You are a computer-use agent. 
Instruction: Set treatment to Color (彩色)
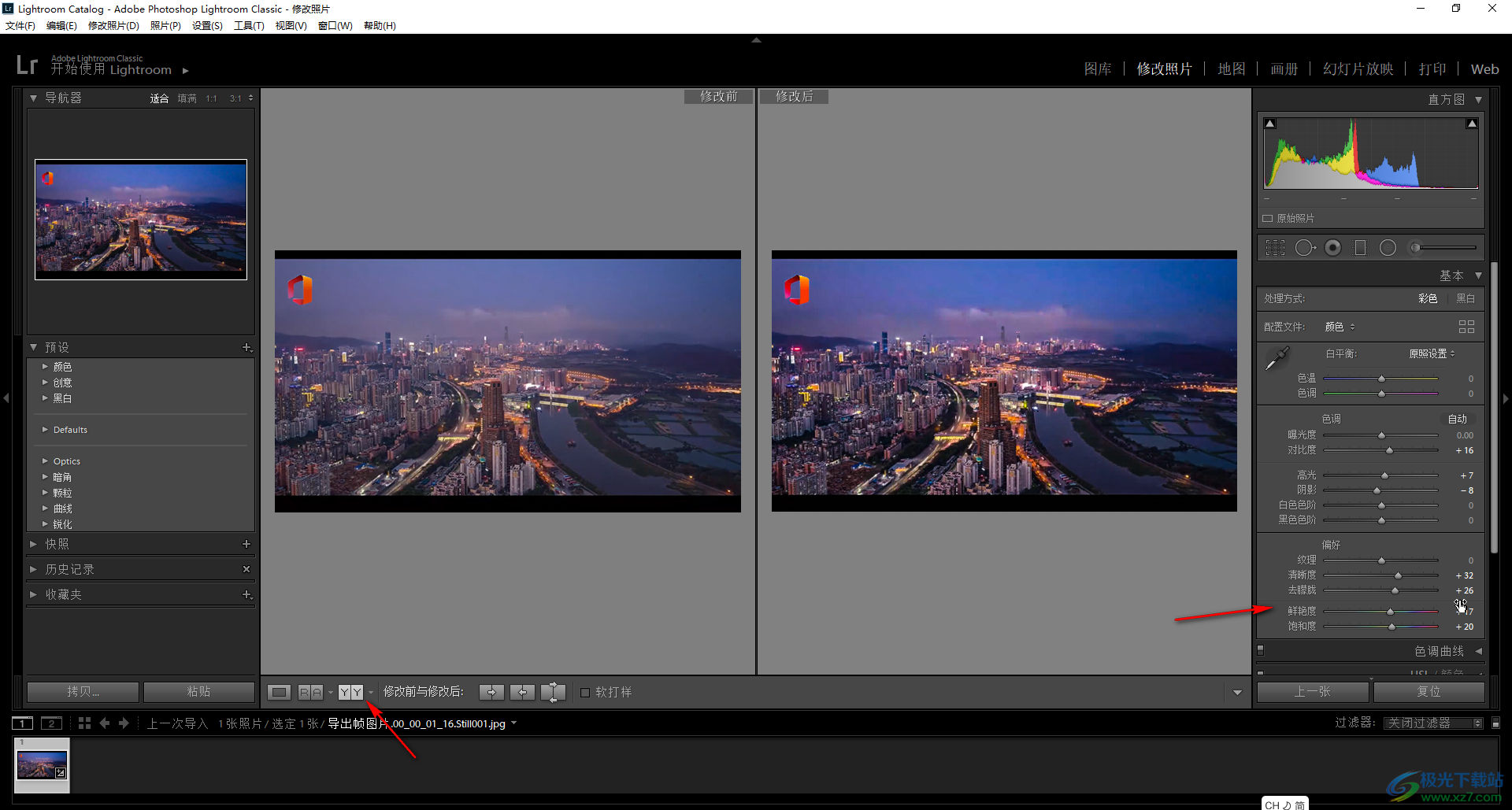coord(1428,298)
